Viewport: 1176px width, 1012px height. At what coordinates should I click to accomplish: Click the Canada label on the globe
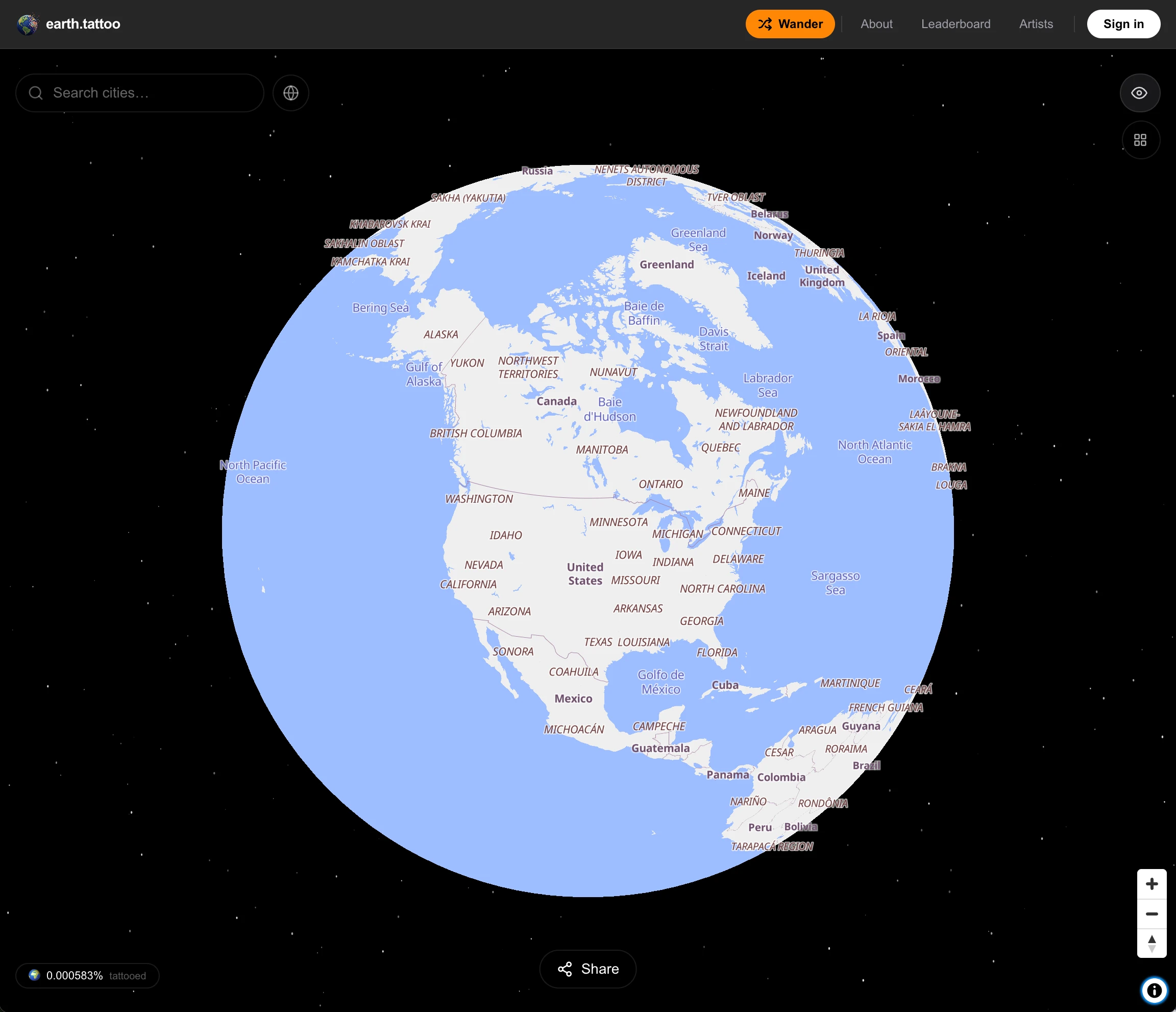556,401
